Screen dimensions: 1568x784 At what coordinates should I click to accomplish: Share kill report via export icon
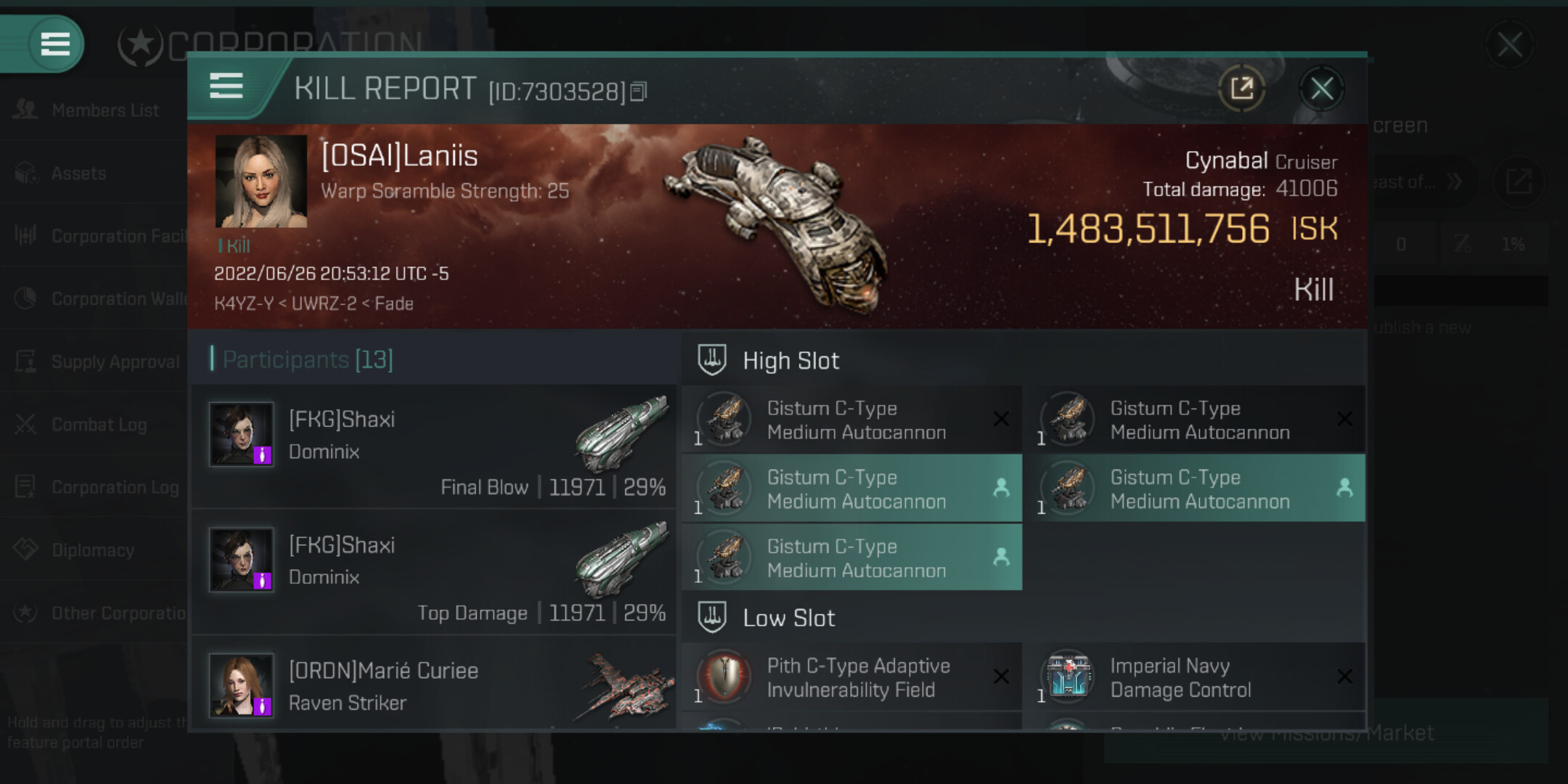point(1241,89)
